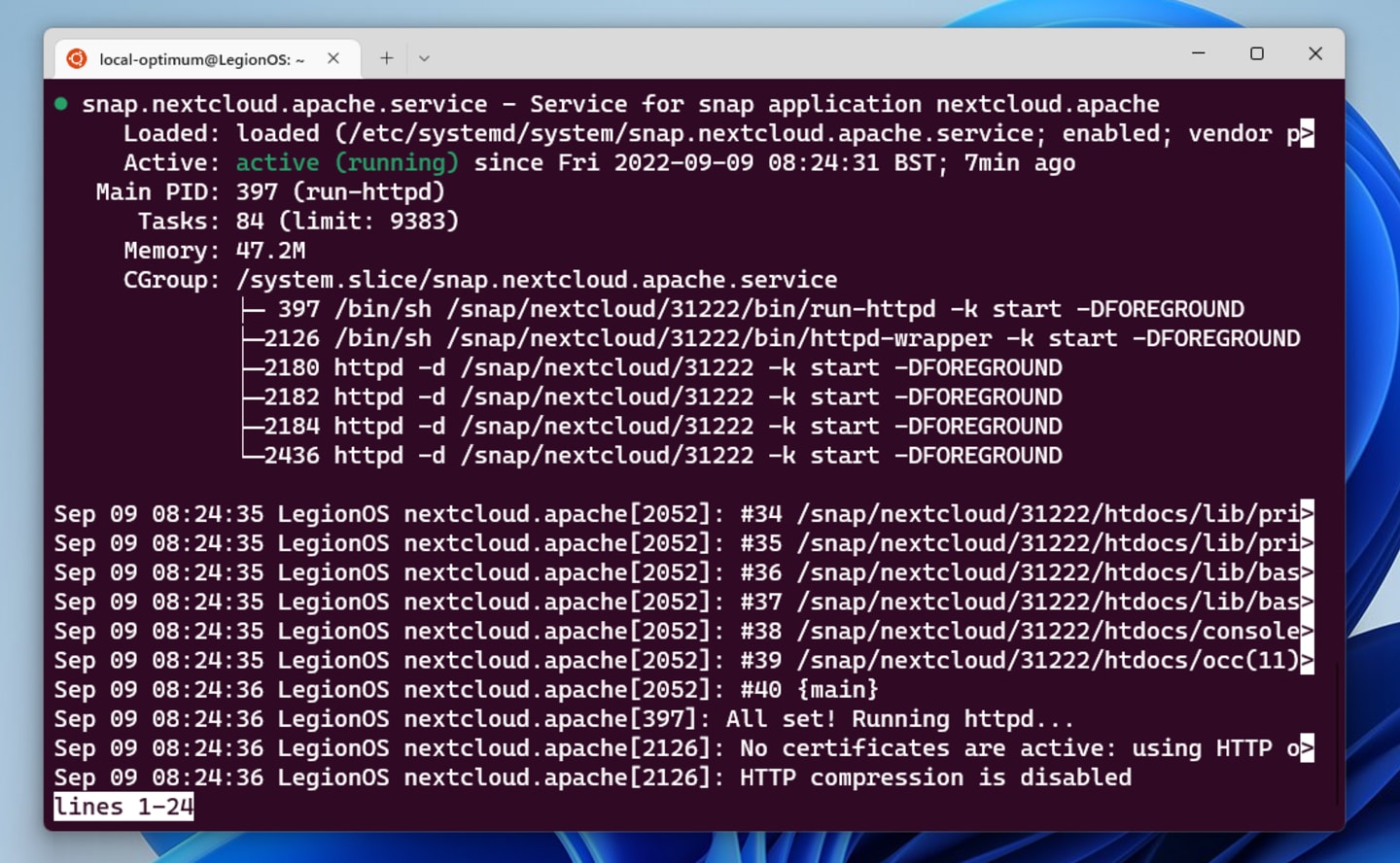Click the Ubuntu icon on the terminal tab

[76, 59]
